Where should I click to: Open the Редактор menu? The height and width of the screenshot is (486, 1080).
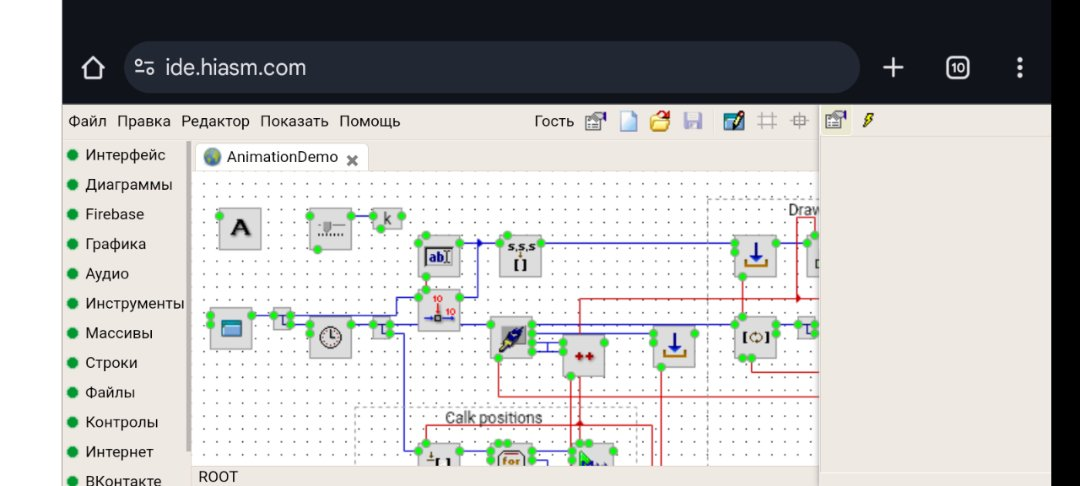(216, 122)
